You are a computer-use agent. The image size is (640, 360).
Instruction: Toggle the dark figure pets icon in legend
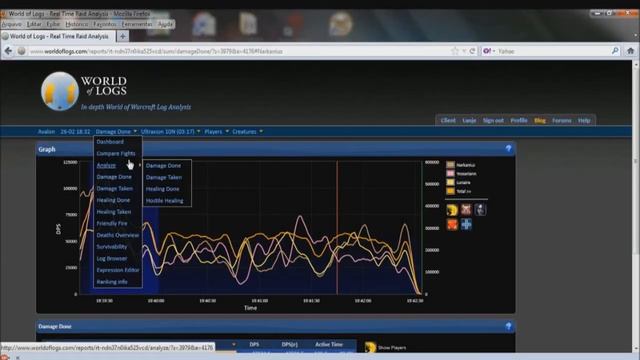pyautogui.click(x=480, y=210)
